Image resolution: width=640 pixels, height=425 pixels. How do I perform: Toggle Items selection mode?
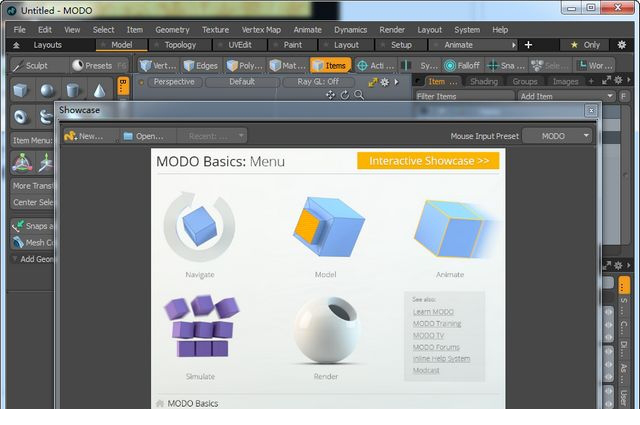pyautogui.click(x=330, y=65)
